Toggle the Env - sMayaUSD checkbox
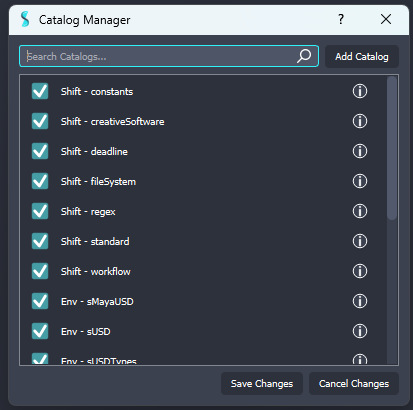Viewport: 413px width, 410px height. 40,301
